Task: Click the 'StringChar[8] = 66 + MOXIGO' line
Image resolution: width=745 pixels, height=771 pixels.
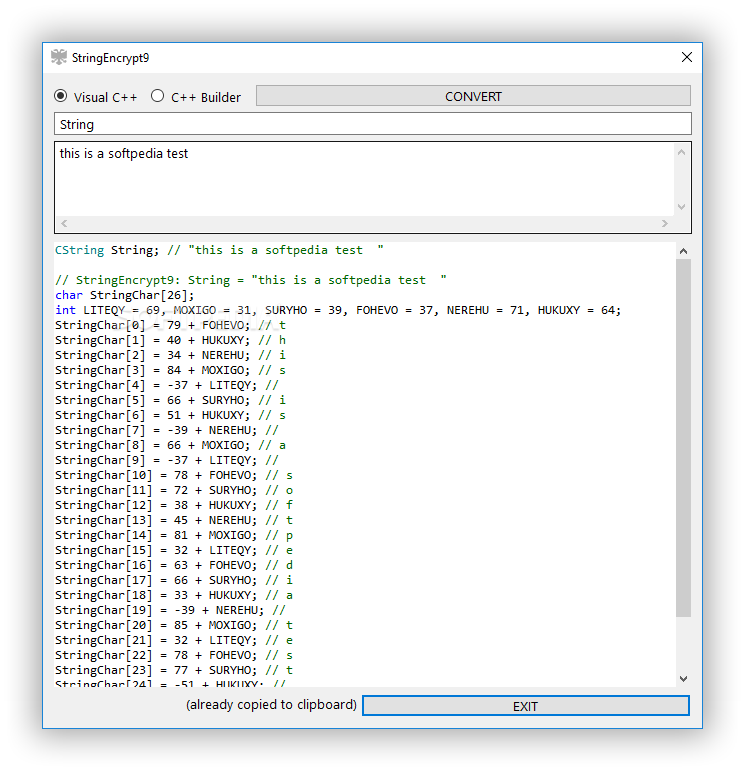Action: pos(170,445)
